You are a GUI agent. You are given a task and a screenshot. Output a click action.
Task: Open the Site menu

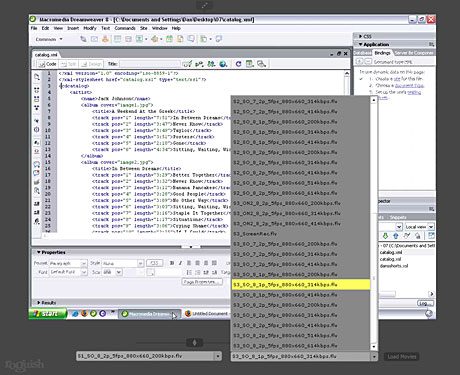[x=144, y=28]
